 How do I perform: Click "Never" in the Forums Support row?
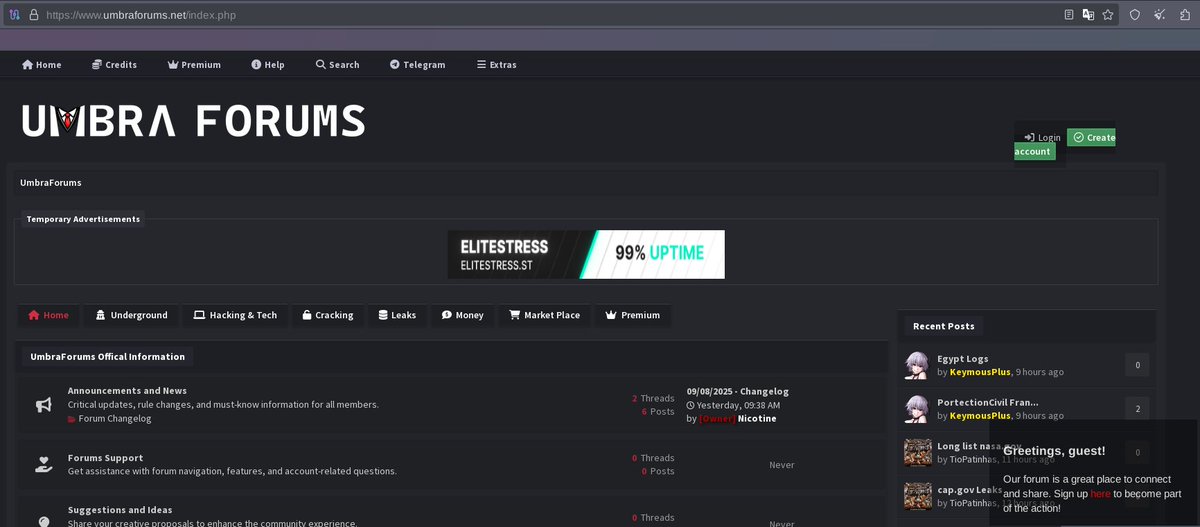pyautogui.click(x=782, y=465)
